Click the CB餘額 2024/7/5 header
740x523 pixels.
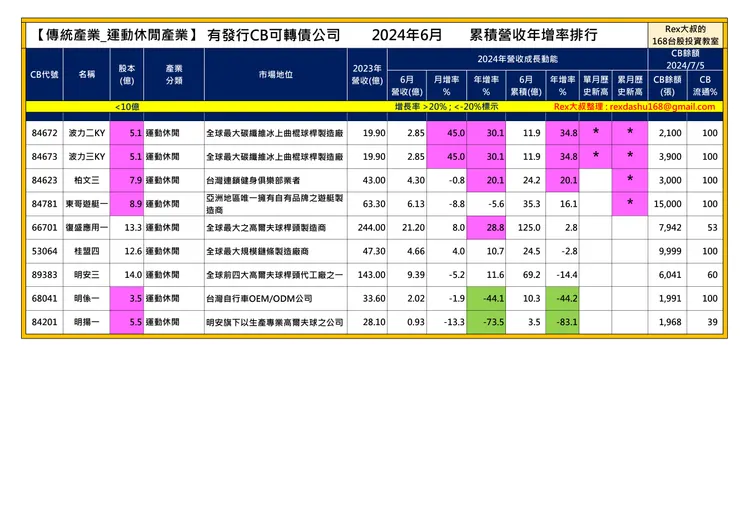[685, 59]
